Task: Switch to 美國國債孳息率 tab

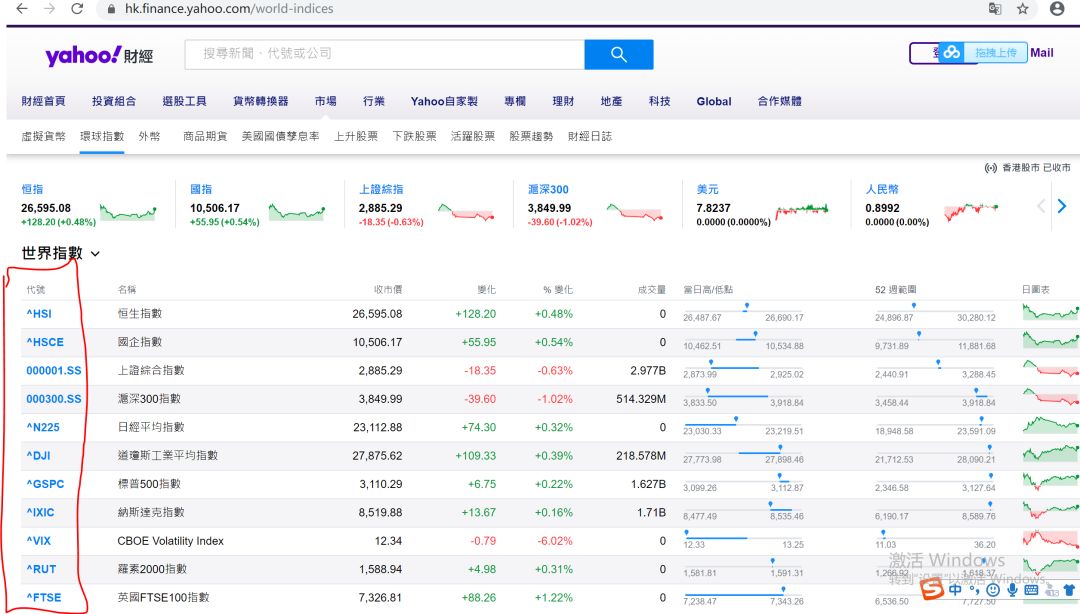Action: pyautogui.click(x=280, y=136)
